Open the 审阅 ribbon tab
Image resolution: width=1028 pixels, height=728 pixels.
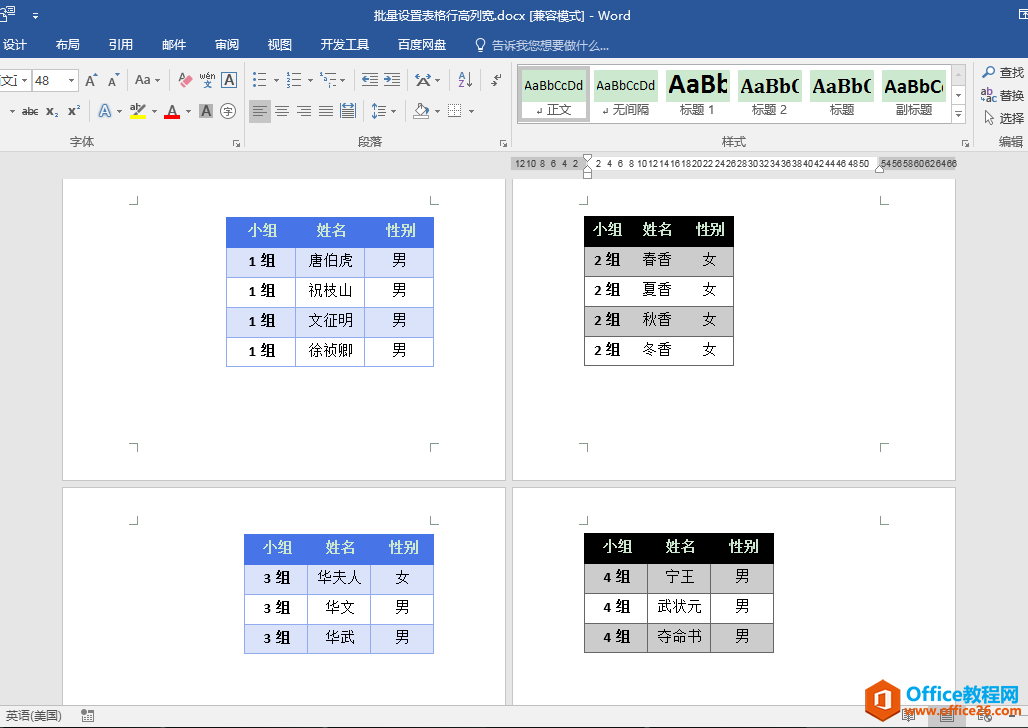(x=227, y=45)
